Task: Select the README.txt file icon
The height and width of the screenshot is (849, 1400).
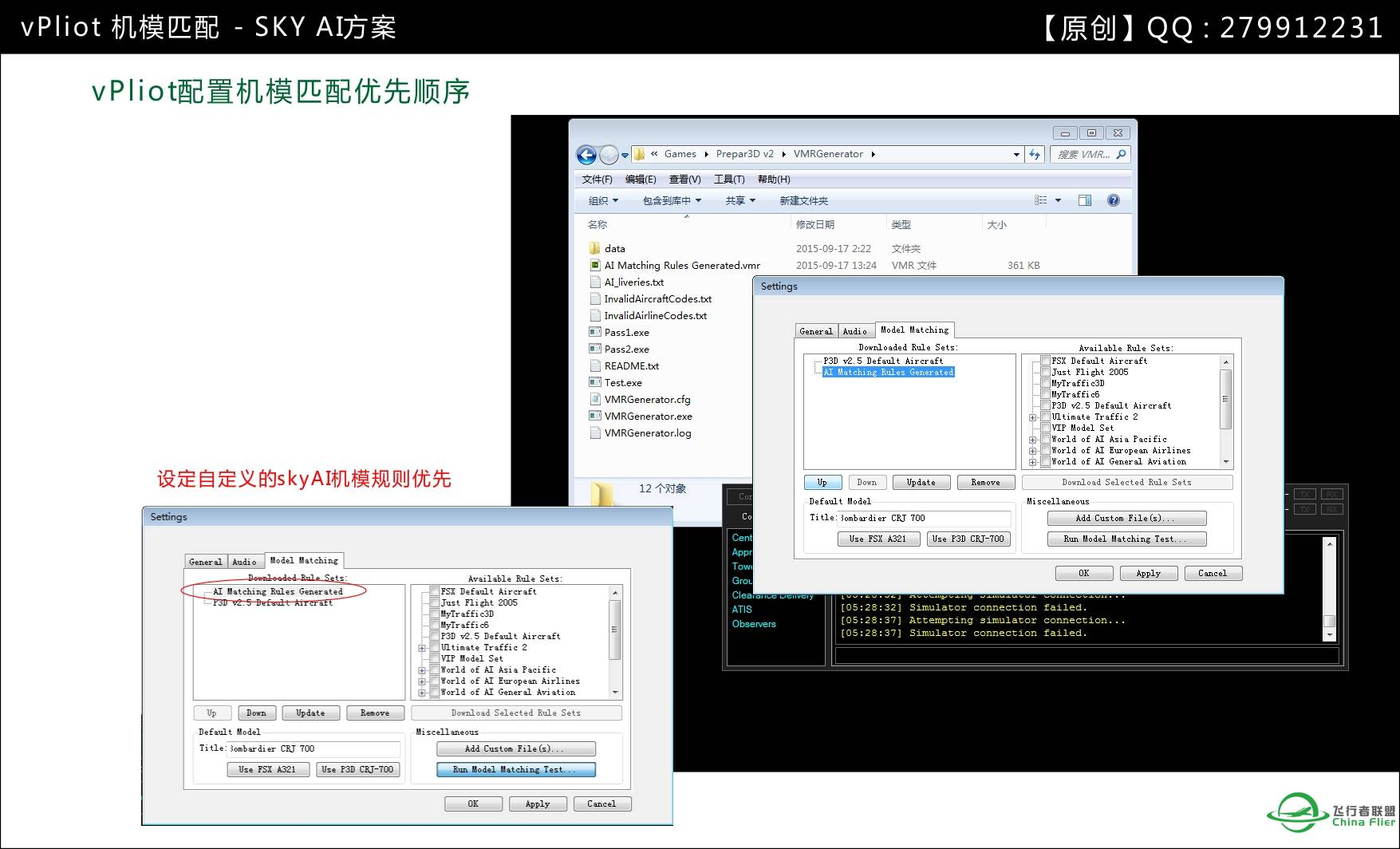Action: pos(594,365)
